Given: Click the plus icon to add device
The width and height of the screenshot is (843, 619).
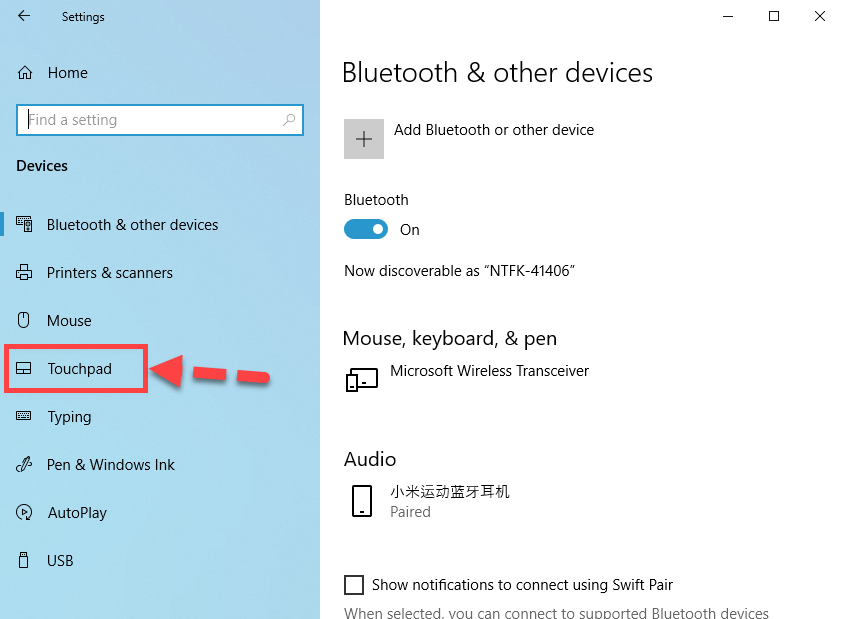Looking at the screenshot, I should pos(364,139).
